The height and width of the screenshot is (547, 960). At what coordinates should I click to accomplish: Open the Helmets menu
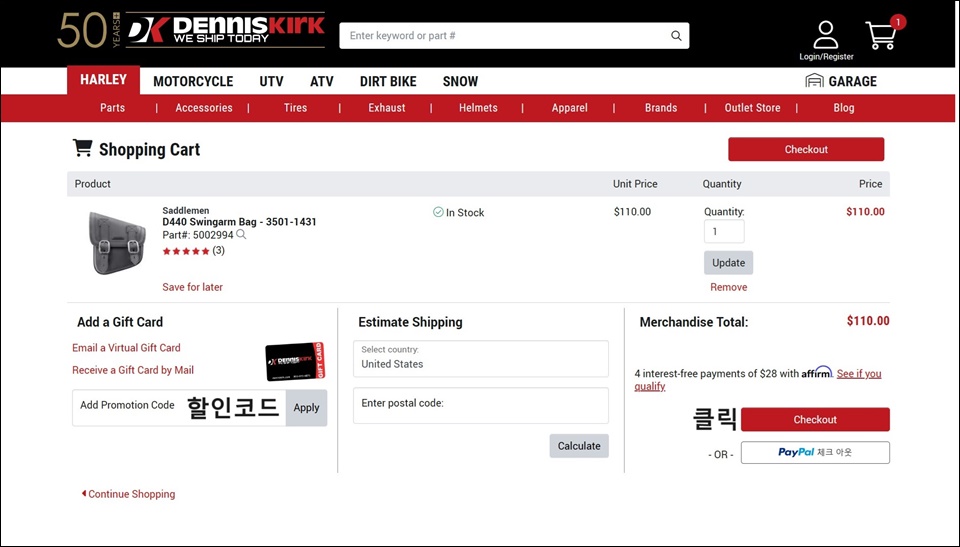(x=478, y=108)
